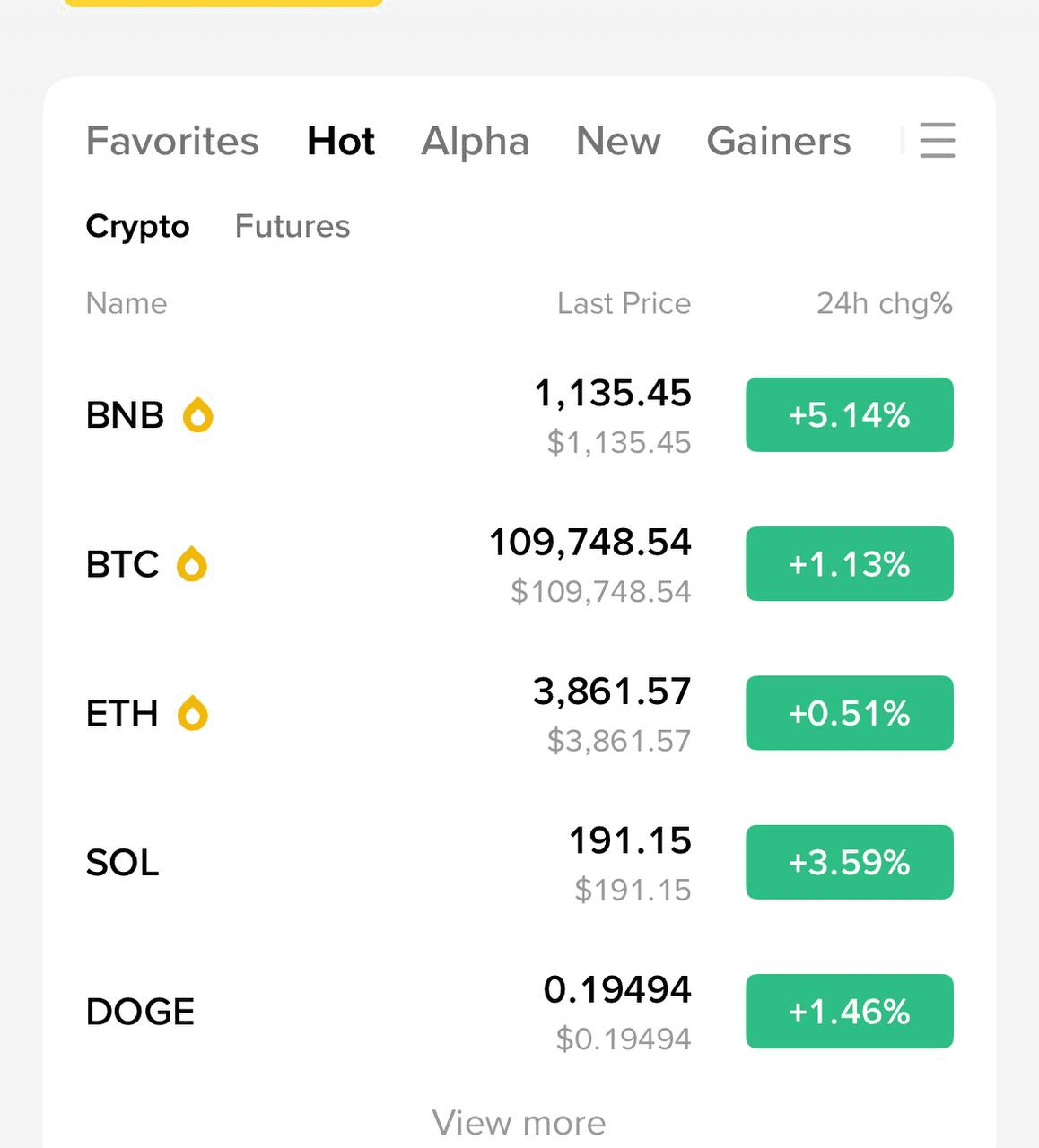The height and width of the screenshot is (1148, 1039).
Task: Tap the SOL +3.59% change button
Action: click(849, 862)
